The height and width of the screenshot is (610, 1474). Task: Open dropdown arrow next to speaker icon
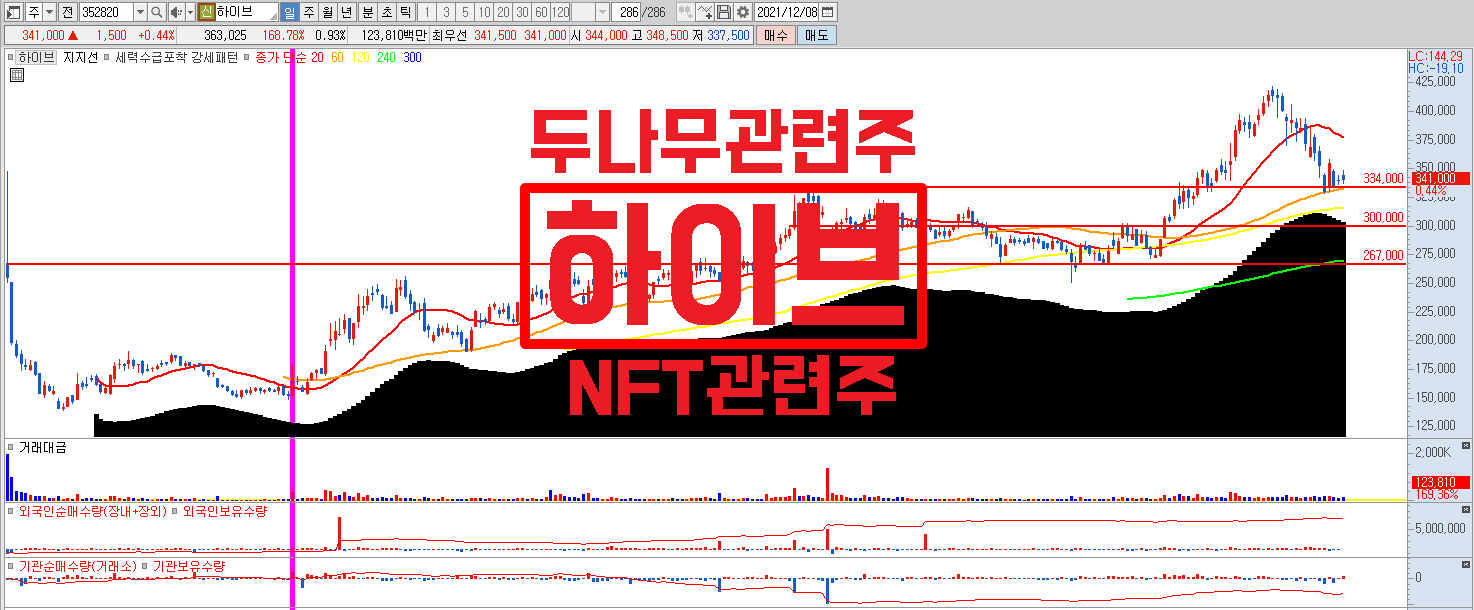pos(190,12)
